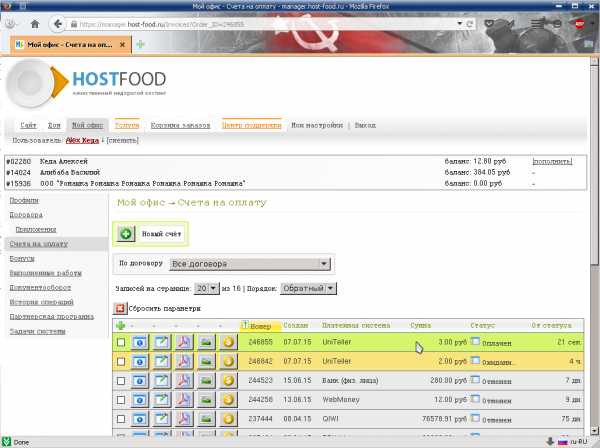Tick the checkbox for invoice 246855
Viewport: 600px width, 448px height.
click(121, 343)
